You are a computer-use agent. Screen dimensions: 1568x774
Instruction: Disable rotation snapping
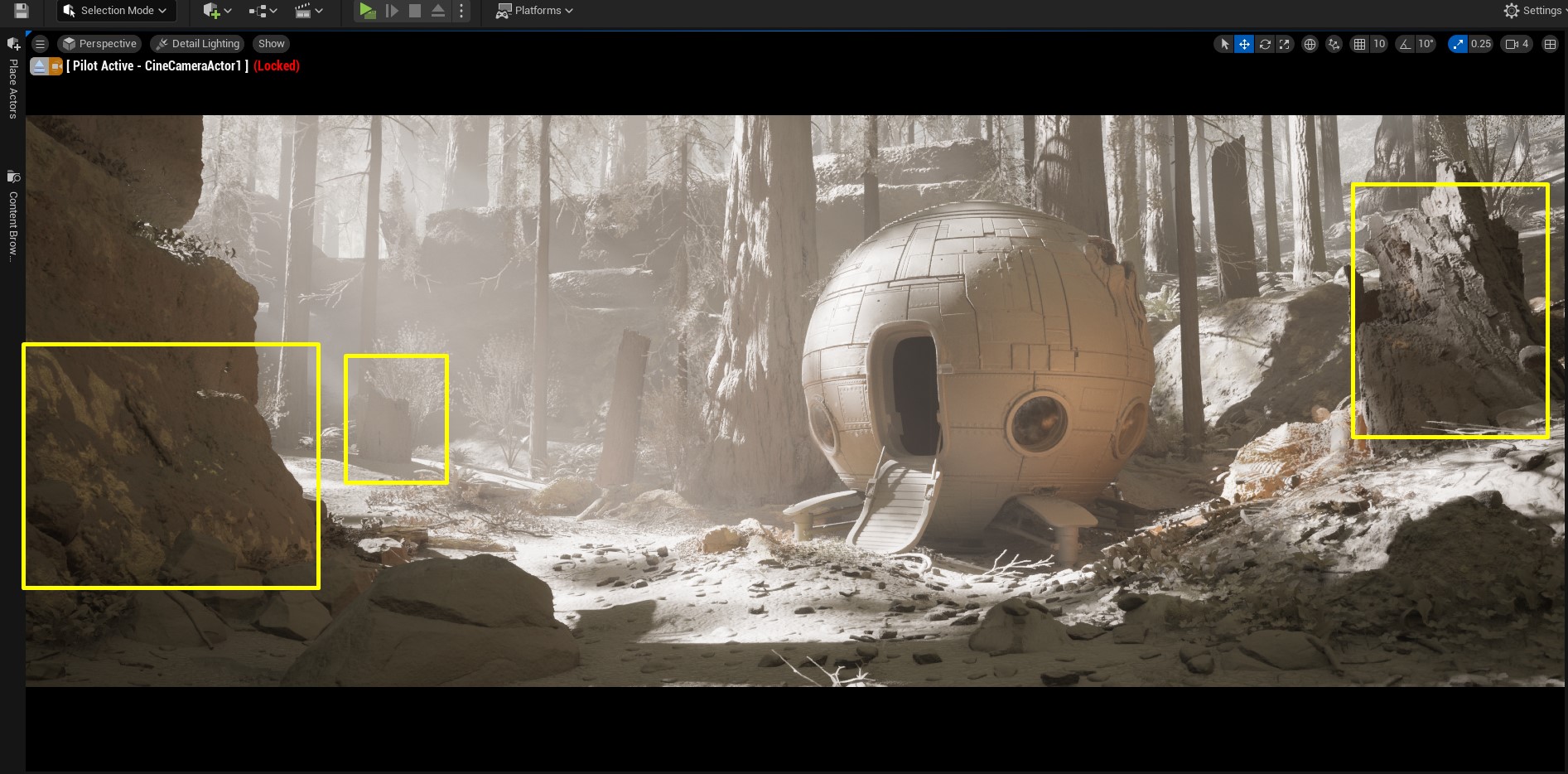[x=1404, y=44]
